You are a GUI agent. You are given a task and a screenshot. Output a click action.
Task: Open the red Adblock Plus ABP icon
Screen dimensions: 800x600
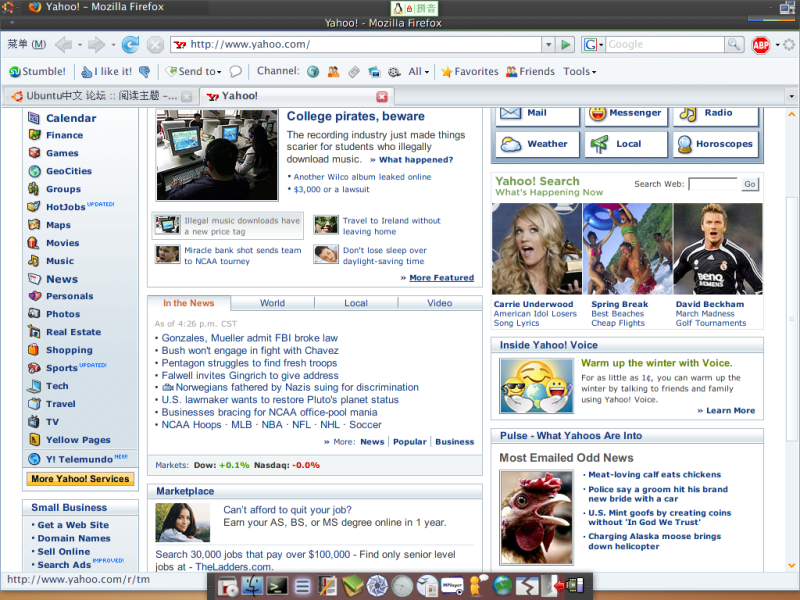pyautogui.click(x=761, y=45)
